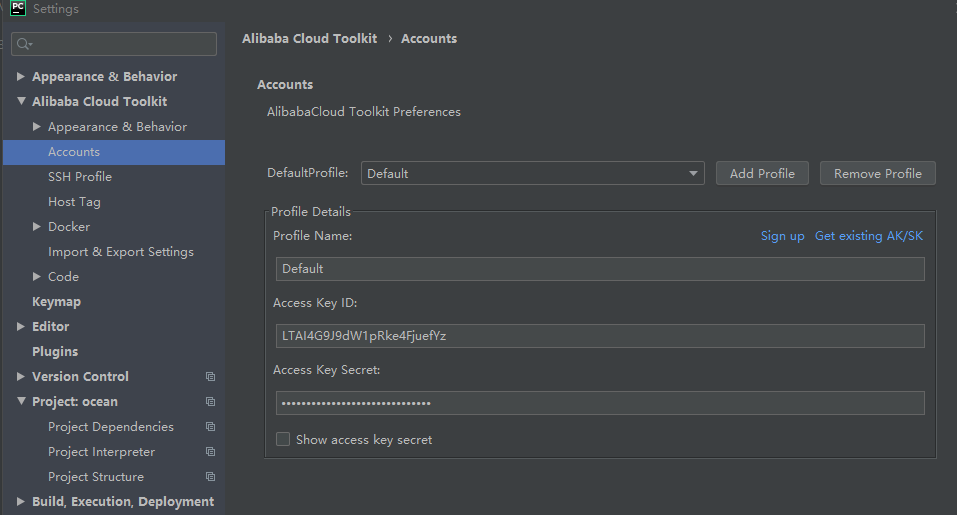Click the copy icon beside Project Dependencies
The image size is (957, 515).
[210, 427]
